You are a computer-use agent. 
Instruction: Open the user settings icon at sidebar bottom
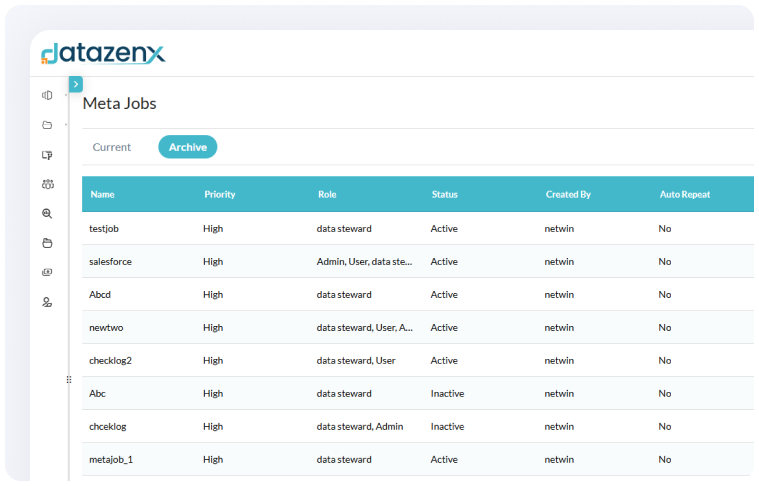tap(47, 302)
